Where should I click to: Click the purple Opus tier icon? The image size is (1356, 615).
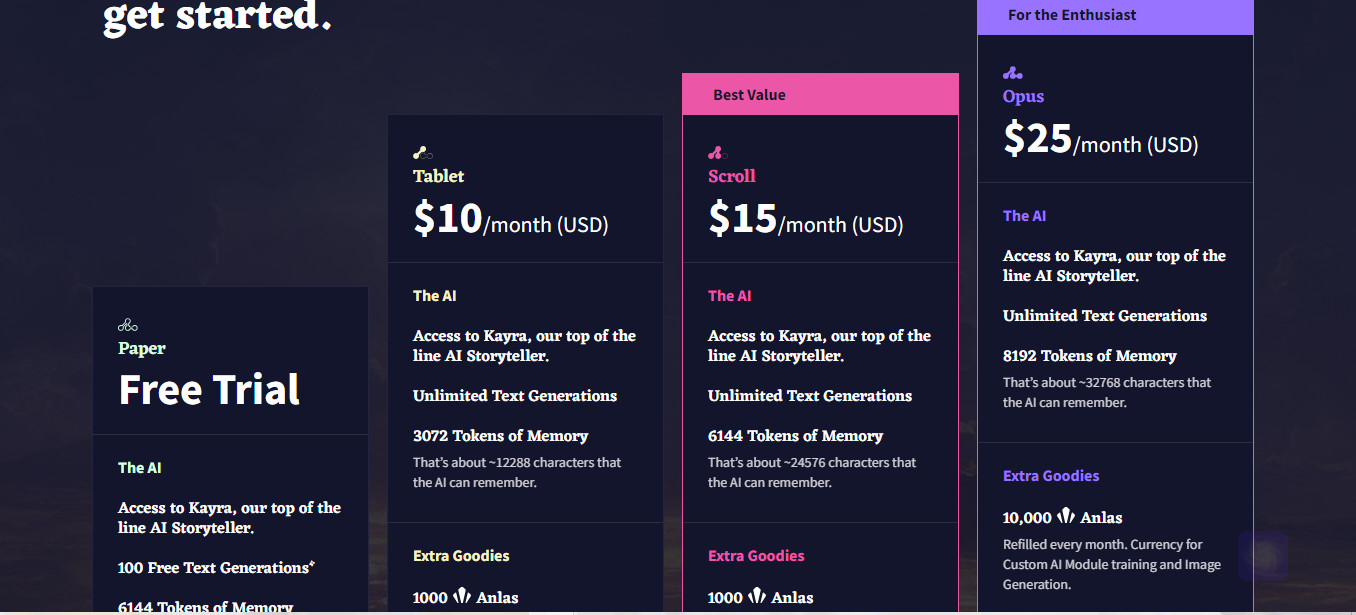click(1013, 73)
